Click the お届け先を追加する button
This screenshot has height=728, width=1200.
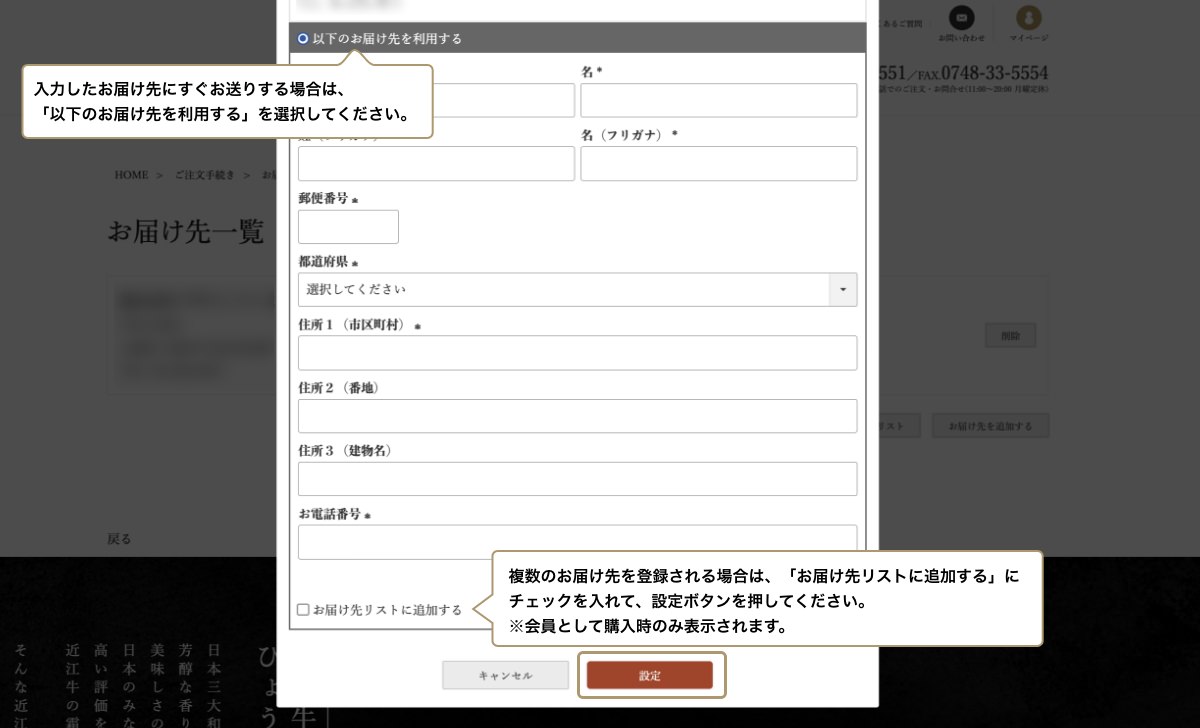pyautogui.click(x=990, y=425)
